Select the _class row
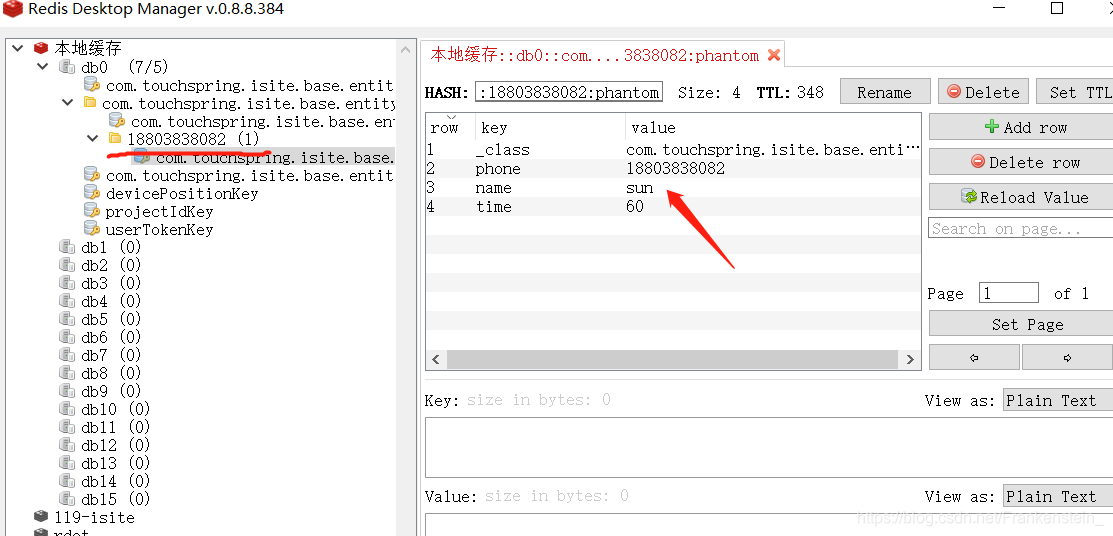Image resolution: width=1113 pixels, height=536 pixels. pyautogui.click(x=673, y=150)
